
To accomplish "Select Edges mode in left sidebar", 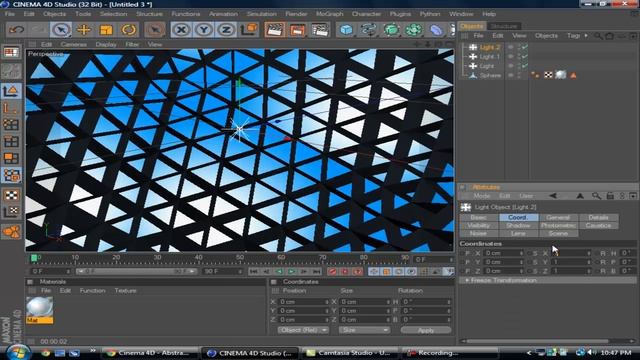I will point(11,142).
